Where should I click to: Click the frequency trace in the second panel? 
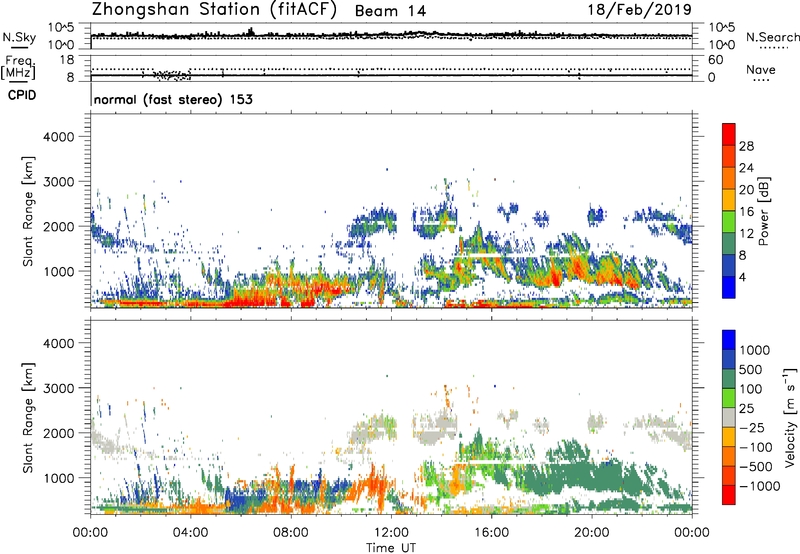point(391,75)
